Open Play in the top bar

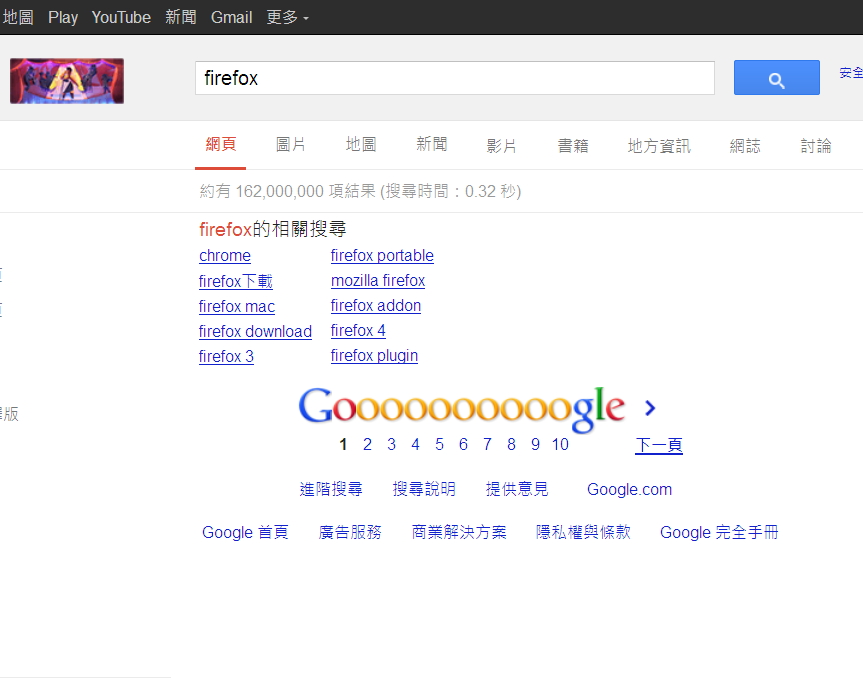pos(63,17)
